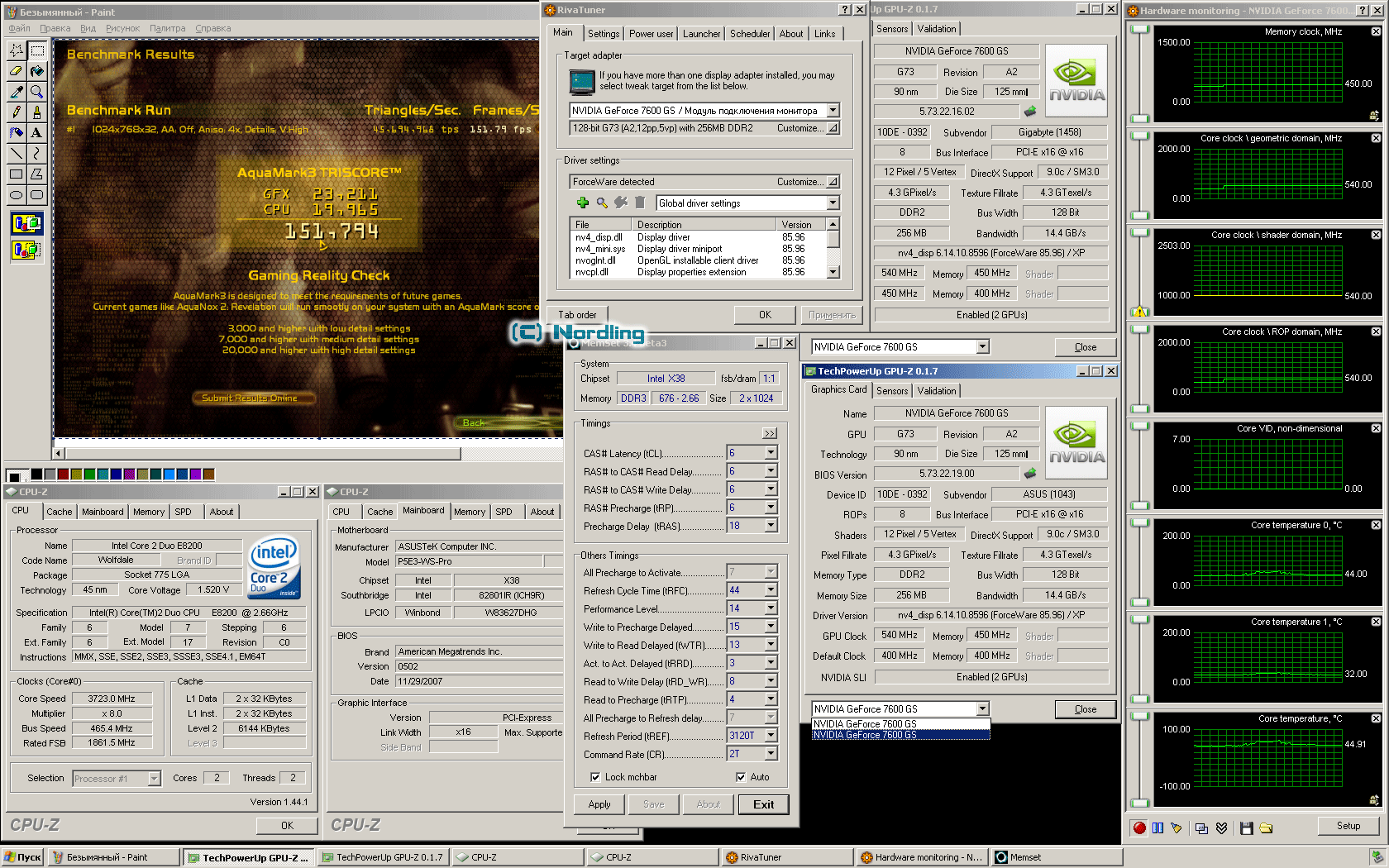This screenshot has width=1389, height=868.
Task: Pick the Rectangle shape tool in Paint
Action: click(16, 174)
